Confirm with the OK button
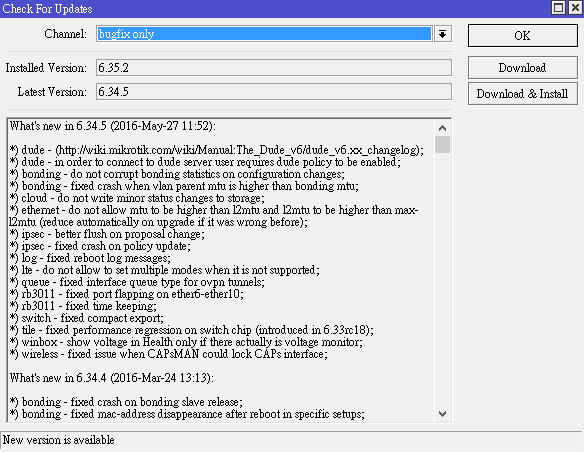 (x=523, y=36)
